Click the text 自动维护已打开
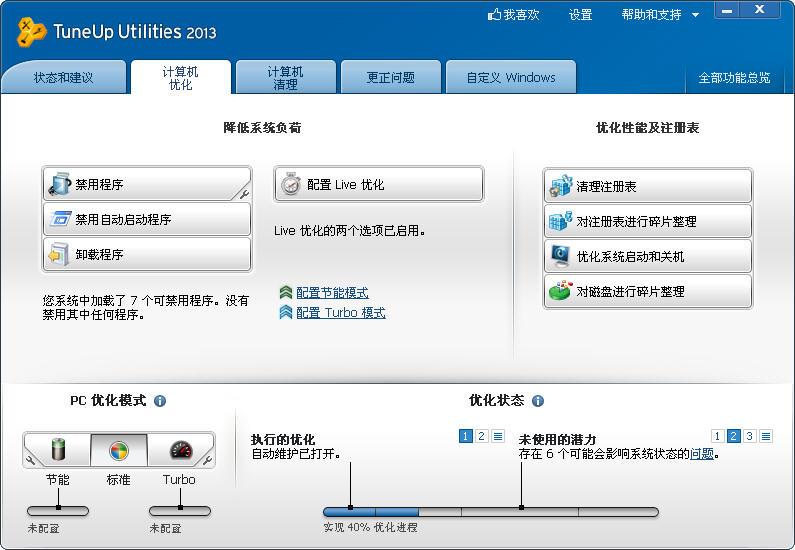The width and height of the screenshot is (795, 550). point(296,453)
